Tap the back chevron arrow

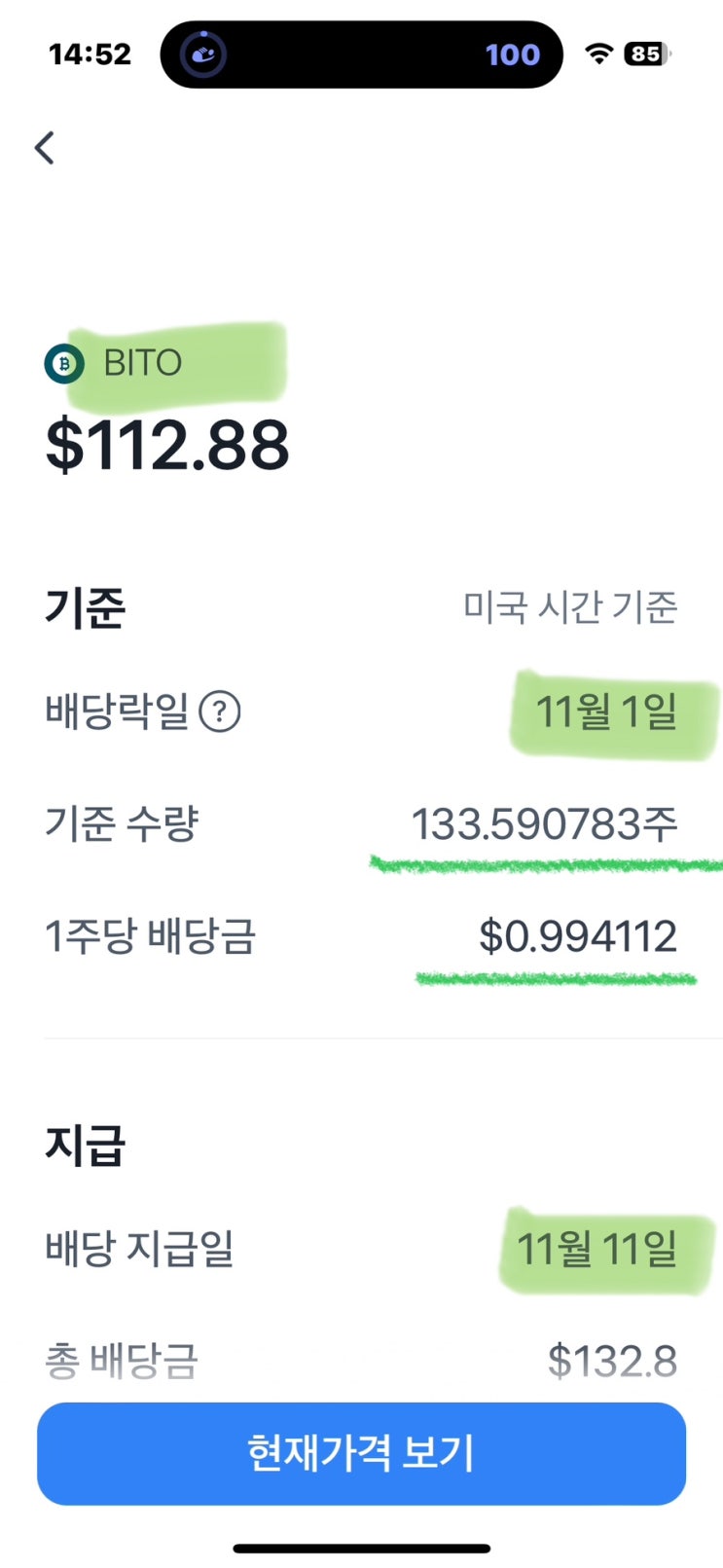tap(45, 148)
